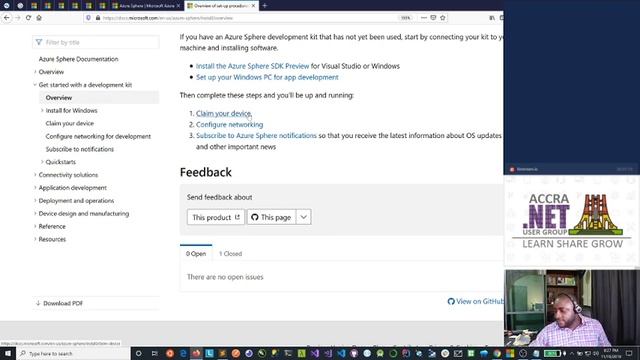
Task: Click the padlock site security icon
Action: point(98,18)
